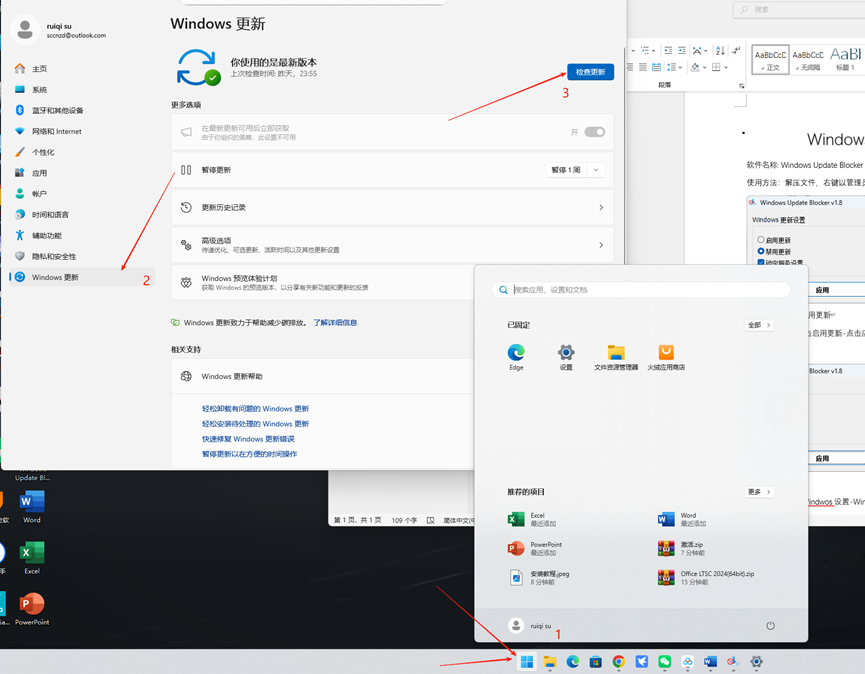865x674 pixels.
Task: Click the power icon in Start menu
Action: [770, 626]
